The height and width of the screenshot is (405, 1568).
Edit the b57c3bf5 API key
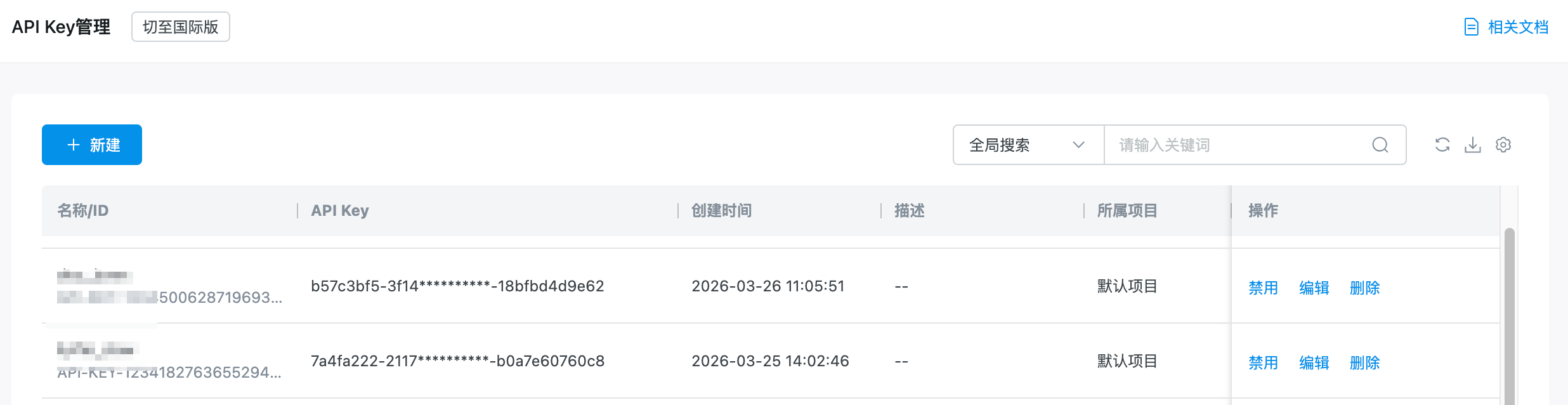[1314, 288]
